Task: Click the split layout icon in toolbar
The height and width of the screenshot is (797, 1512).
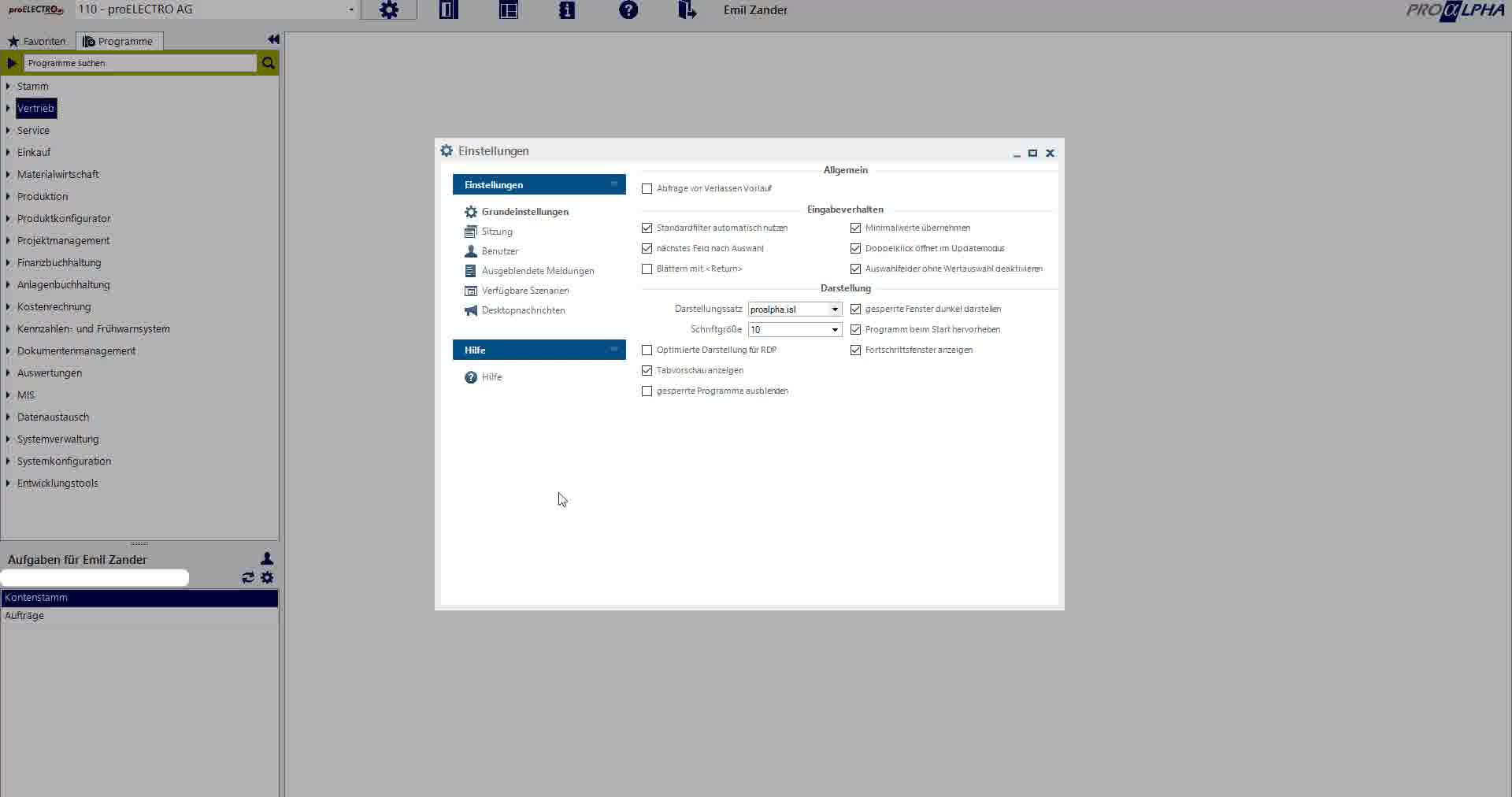Action: 449,10
